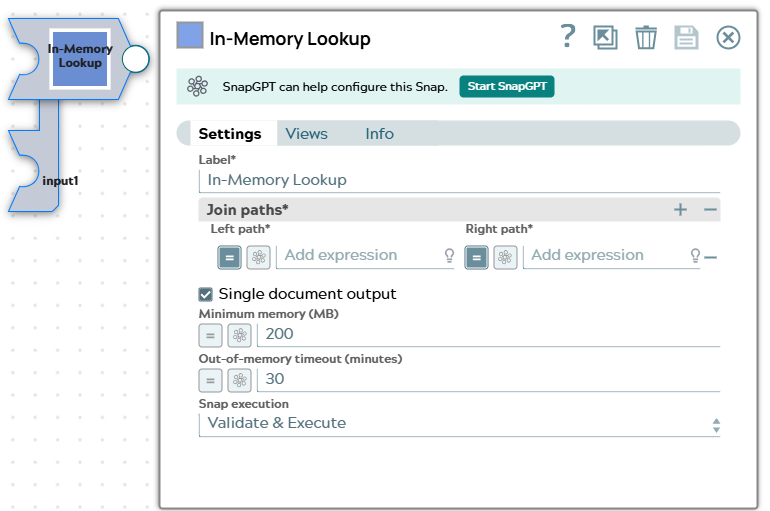Delete the snap with the trash icon
The height and width of the screenshot is (511, 770).
point(646,37)
